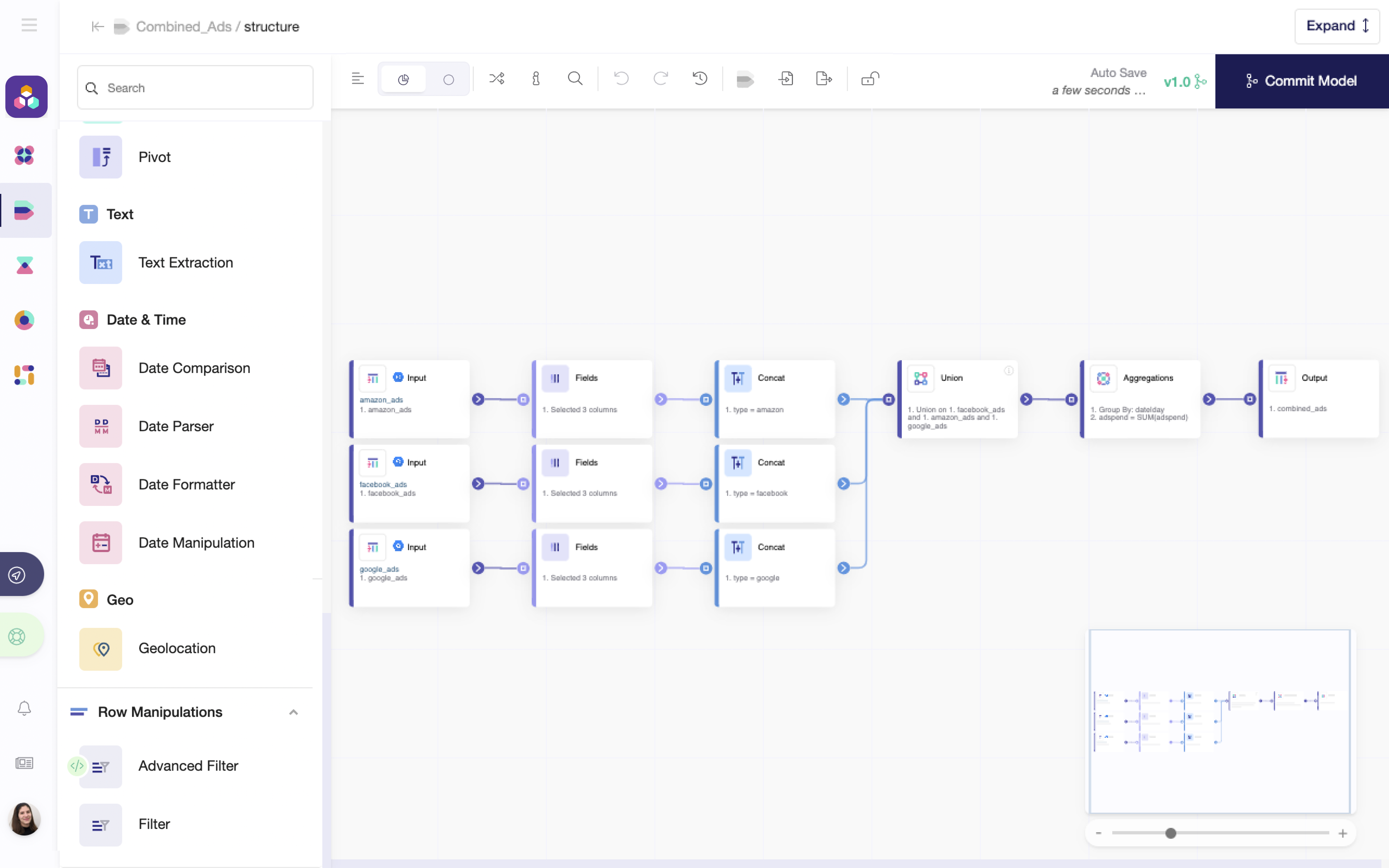
Task: Click the align-left lines toolbar icon
Action: point(358,79)
